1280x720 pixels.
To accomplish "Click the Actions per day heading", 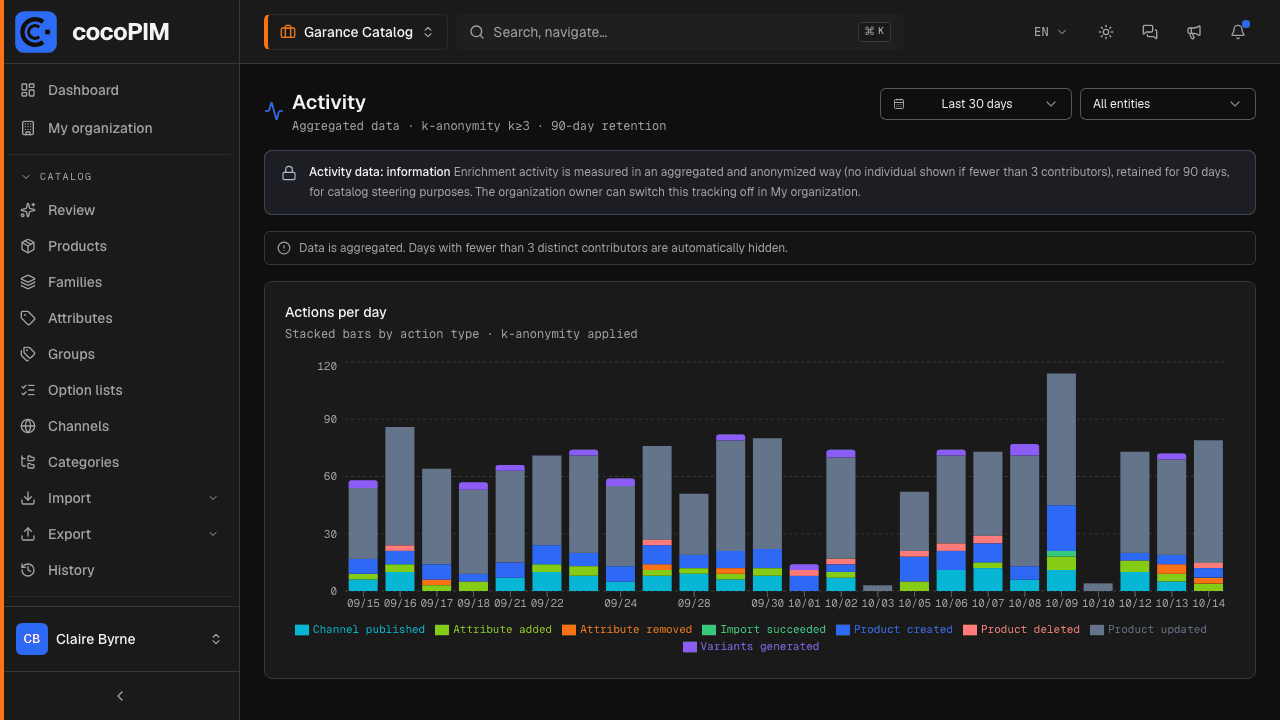I will (x=336, y=312).
